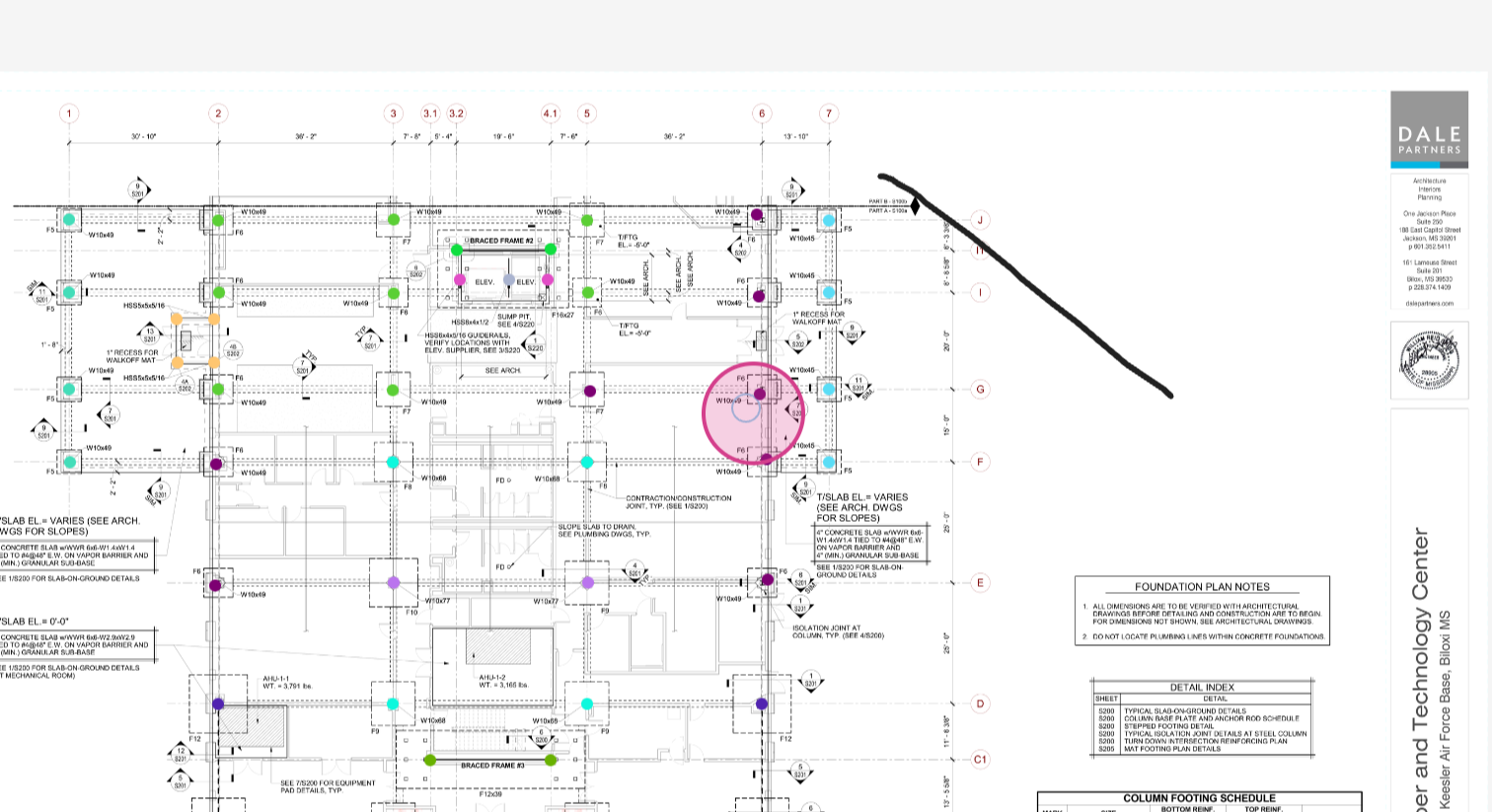
Task: Click column grid bubble 3.1
Action: coord(430,113)
